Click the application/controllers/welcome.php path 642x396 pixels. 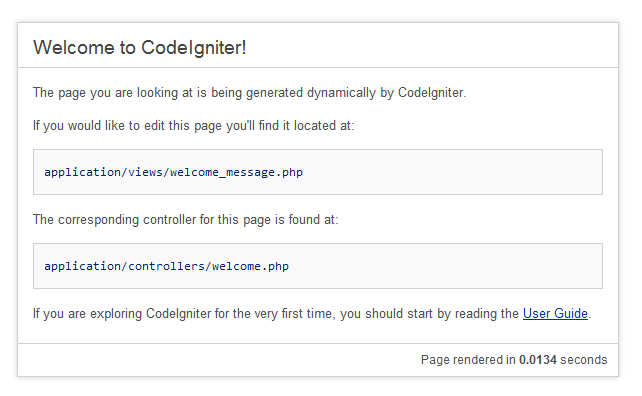point(167,266)
